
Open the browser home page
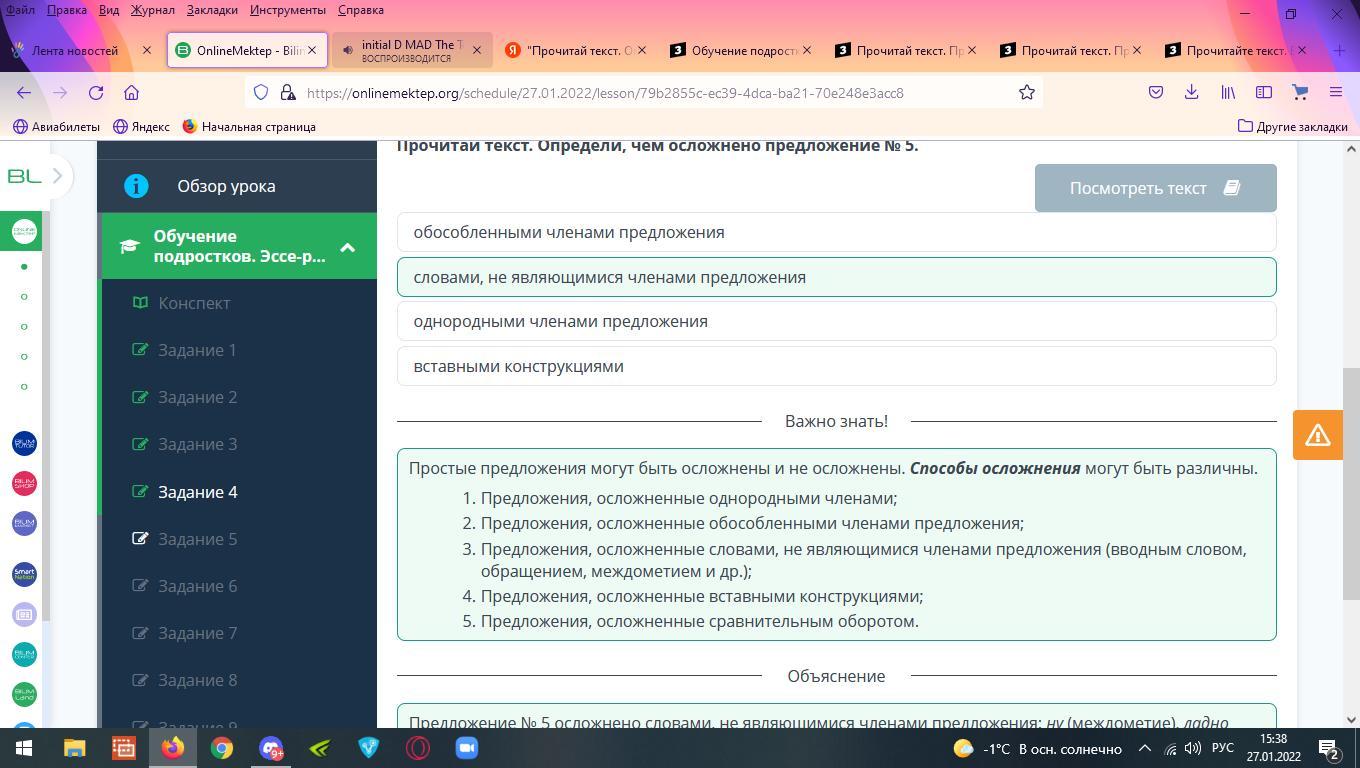(131, 92)
